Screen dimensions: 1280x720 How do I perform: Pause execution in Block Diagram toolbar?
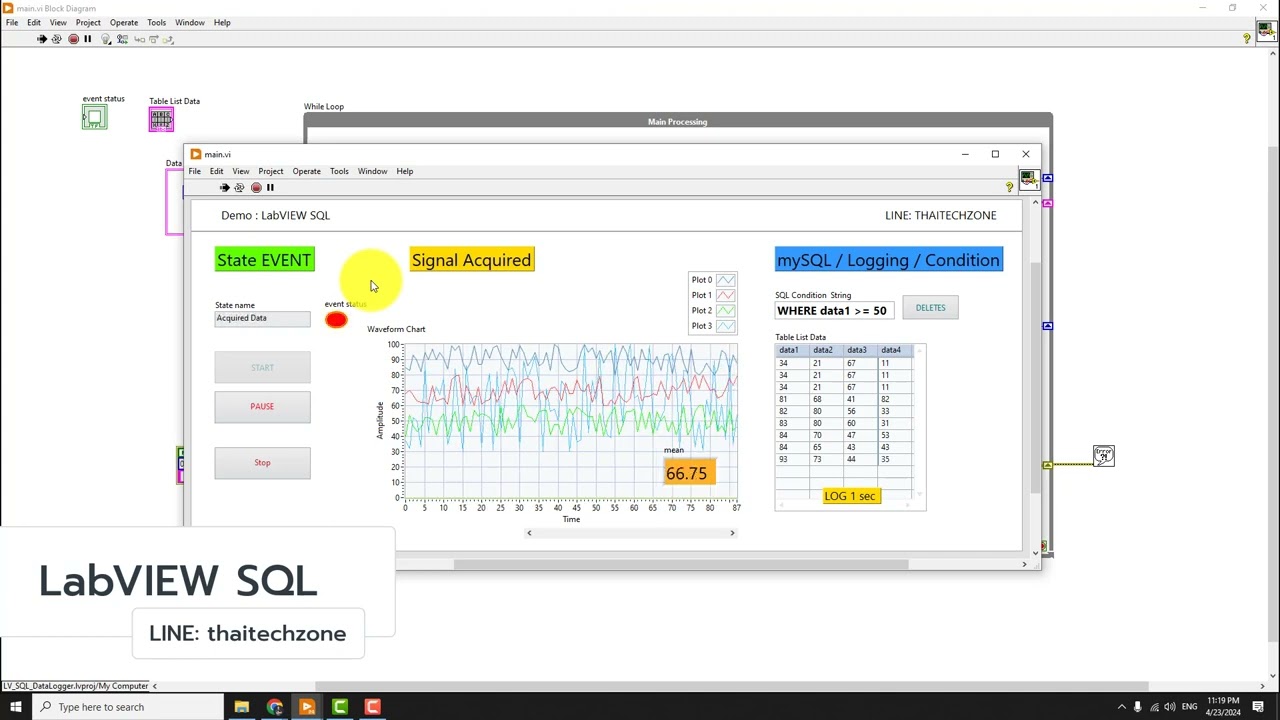(87, 39)
